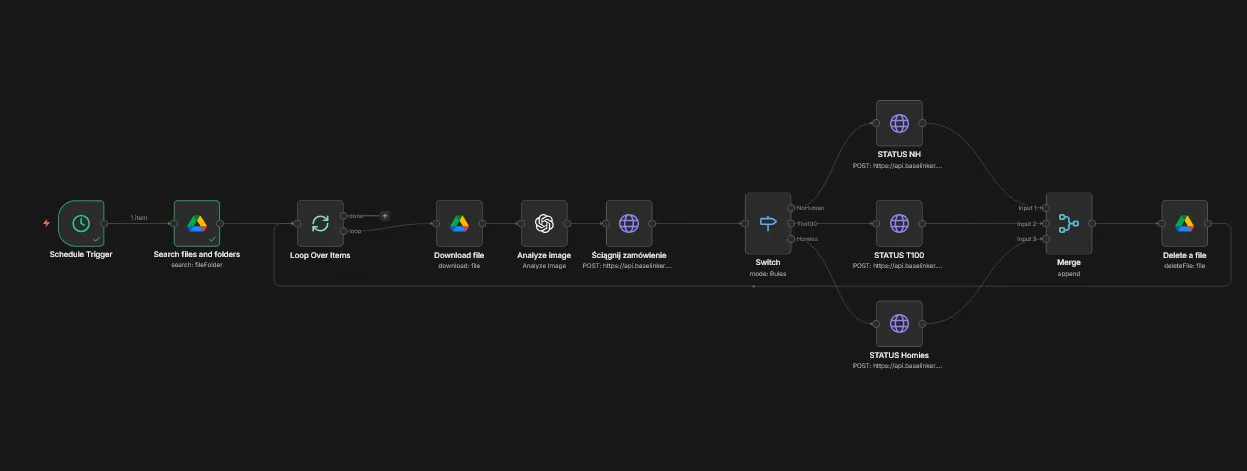Select the Switch node signpost icon

click(x=768, y=223)
